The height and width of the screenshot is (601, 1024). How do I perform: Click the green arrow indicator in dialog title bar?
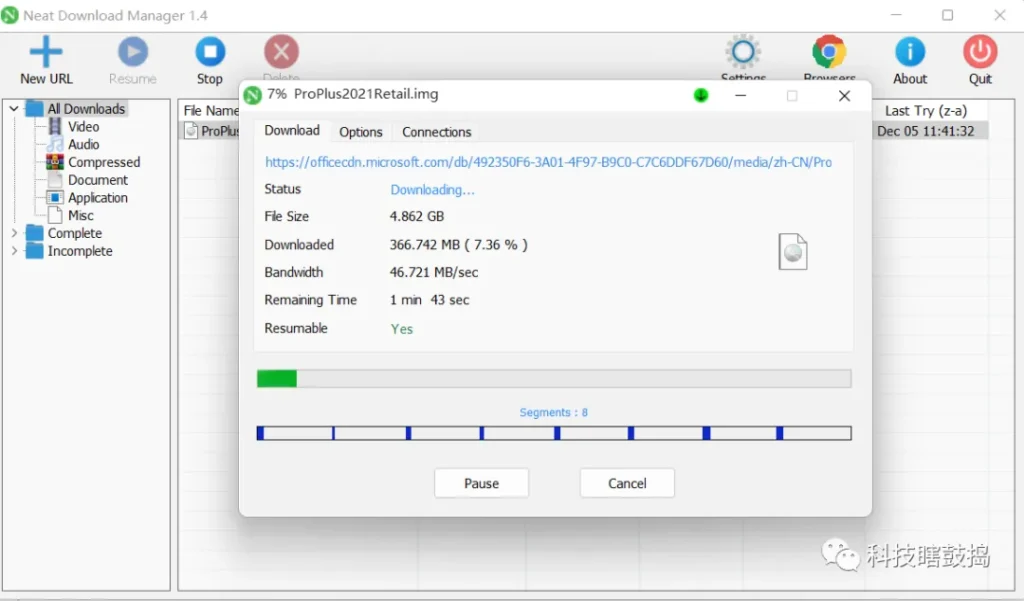[x=701, y=95]
